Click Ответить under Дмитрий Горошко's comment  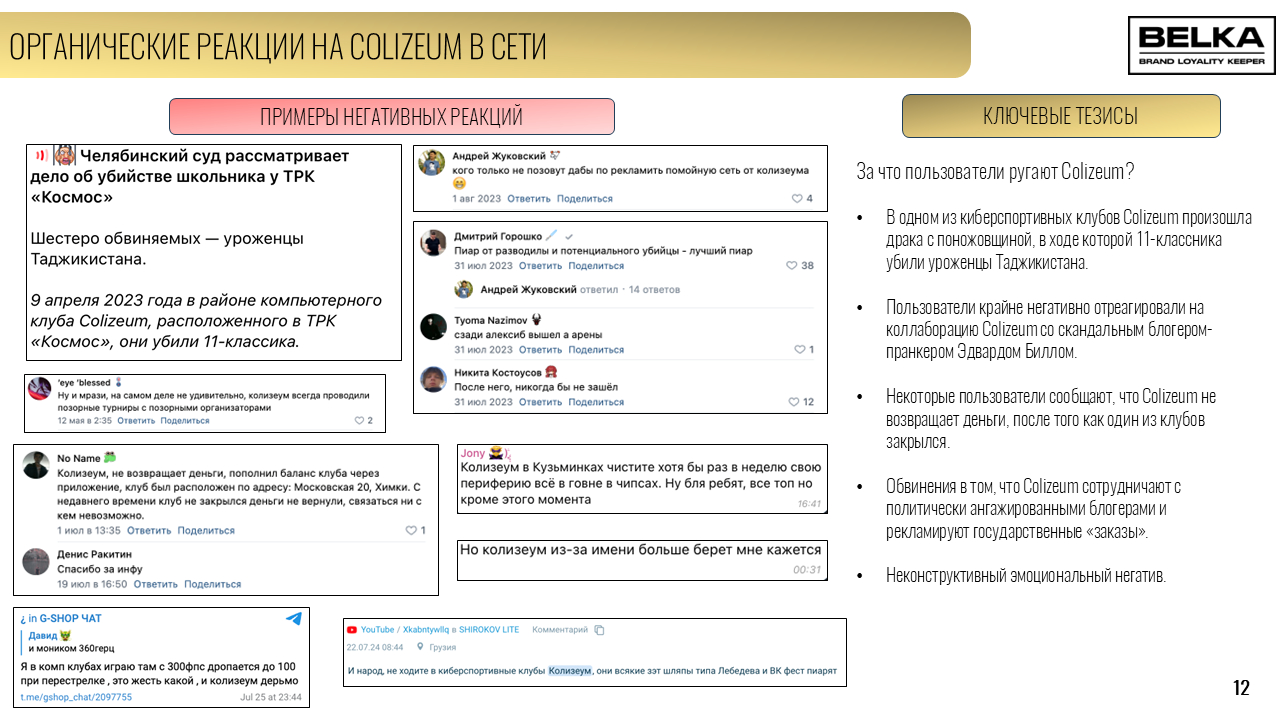click(x=540, y=266)
